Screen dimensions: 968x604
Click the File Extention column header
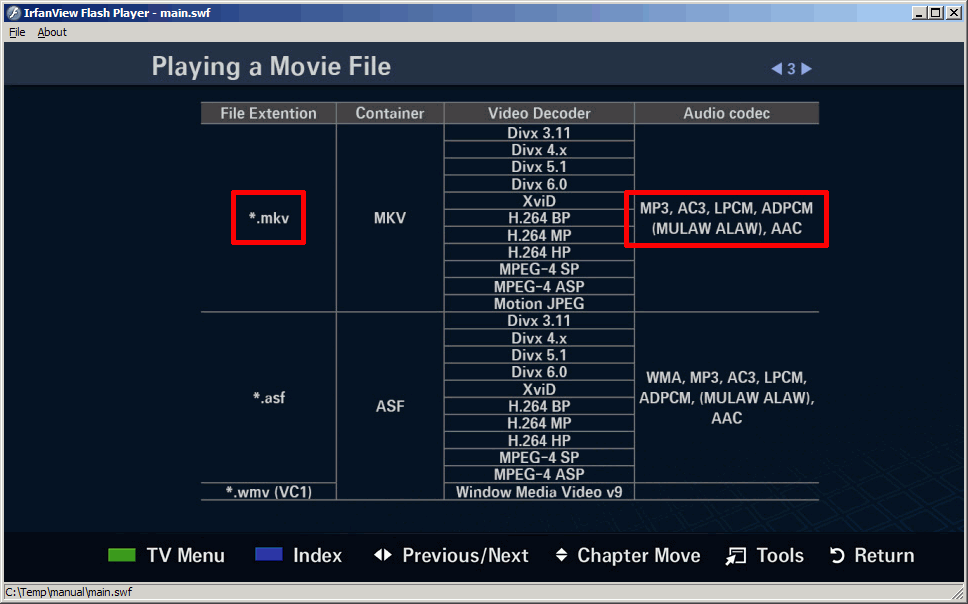point(269,113)
